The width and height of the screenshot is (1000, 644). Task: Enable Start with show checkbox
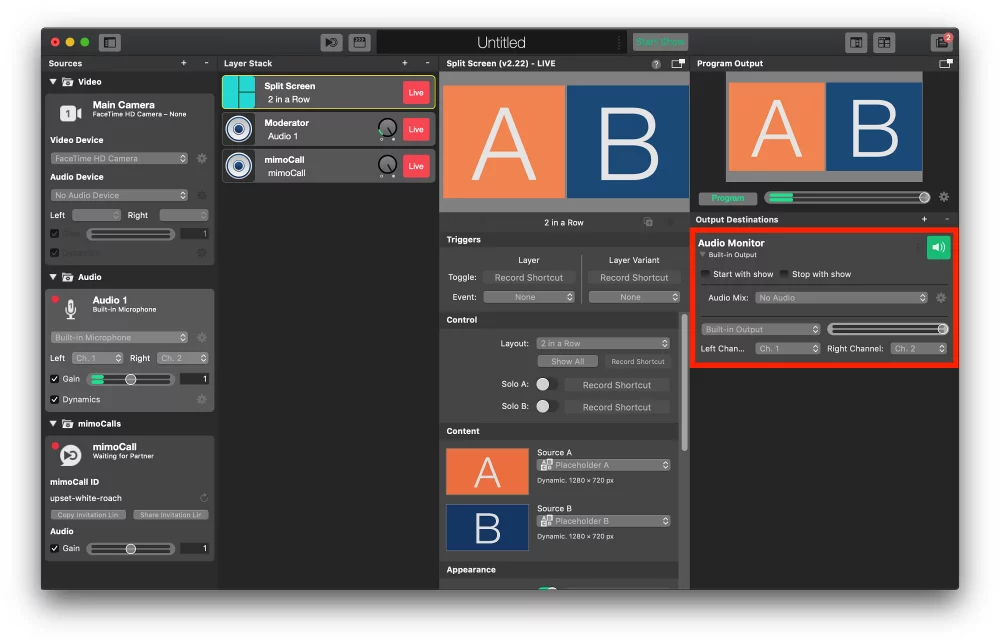(x=705, y=274)
